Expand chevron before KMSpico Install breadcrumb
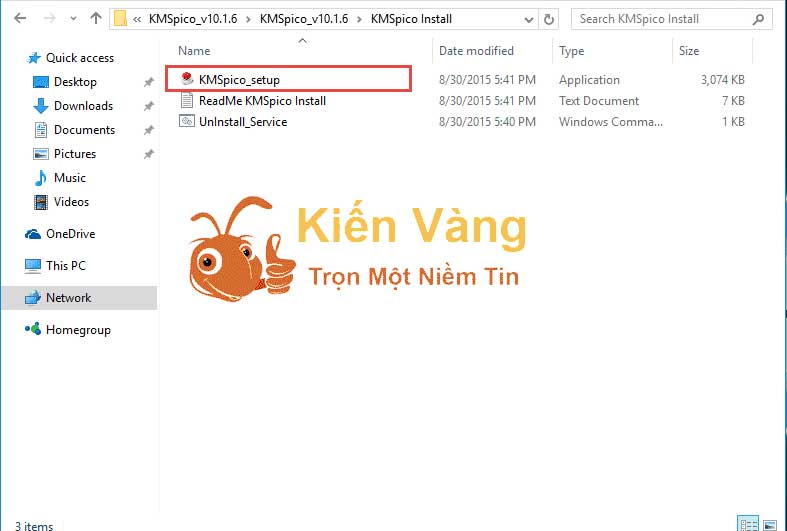The width and height of the screenshot is (787, 531). click(x=359, y=20)
